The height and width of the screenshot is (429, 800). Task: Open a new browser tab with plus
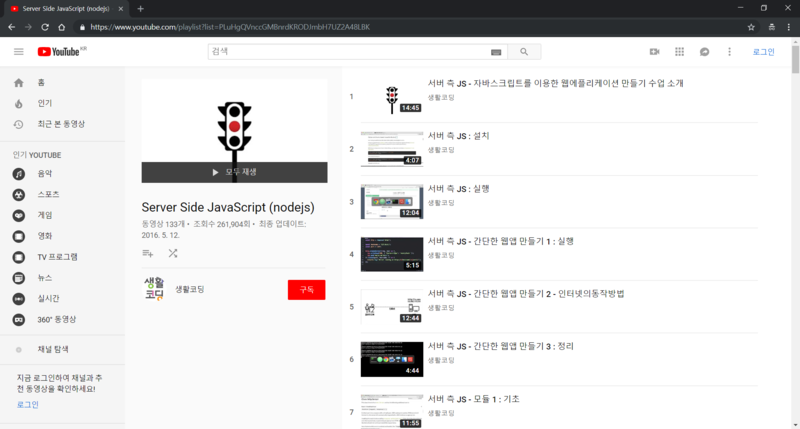click(140, 9)
